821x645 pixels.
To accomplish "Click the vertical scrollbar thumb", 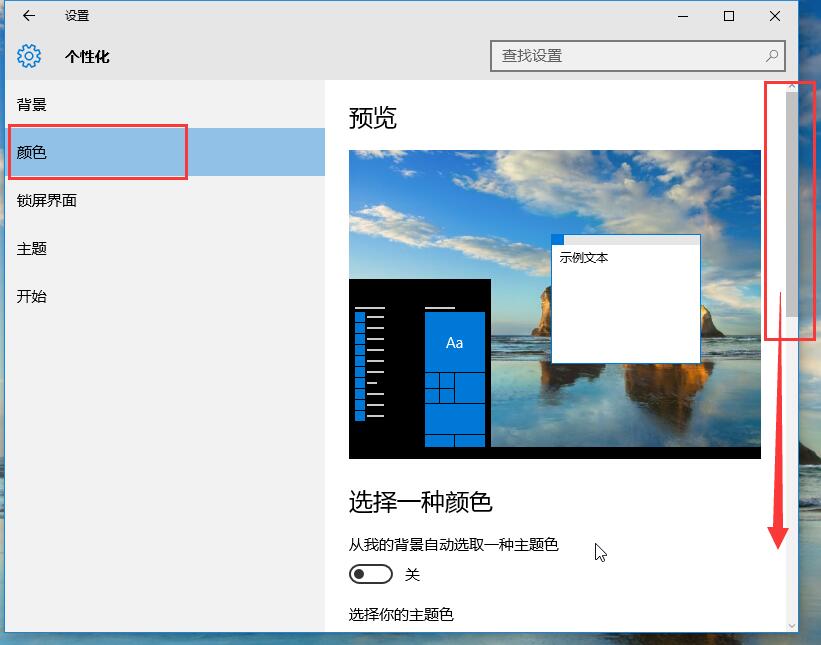I will [792, 204].
